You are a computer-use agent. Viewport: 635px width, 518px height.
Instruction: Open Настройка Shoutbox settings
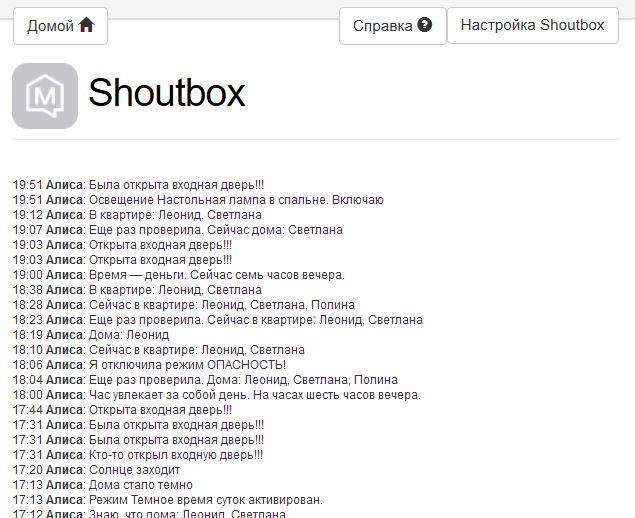point(533,25)
